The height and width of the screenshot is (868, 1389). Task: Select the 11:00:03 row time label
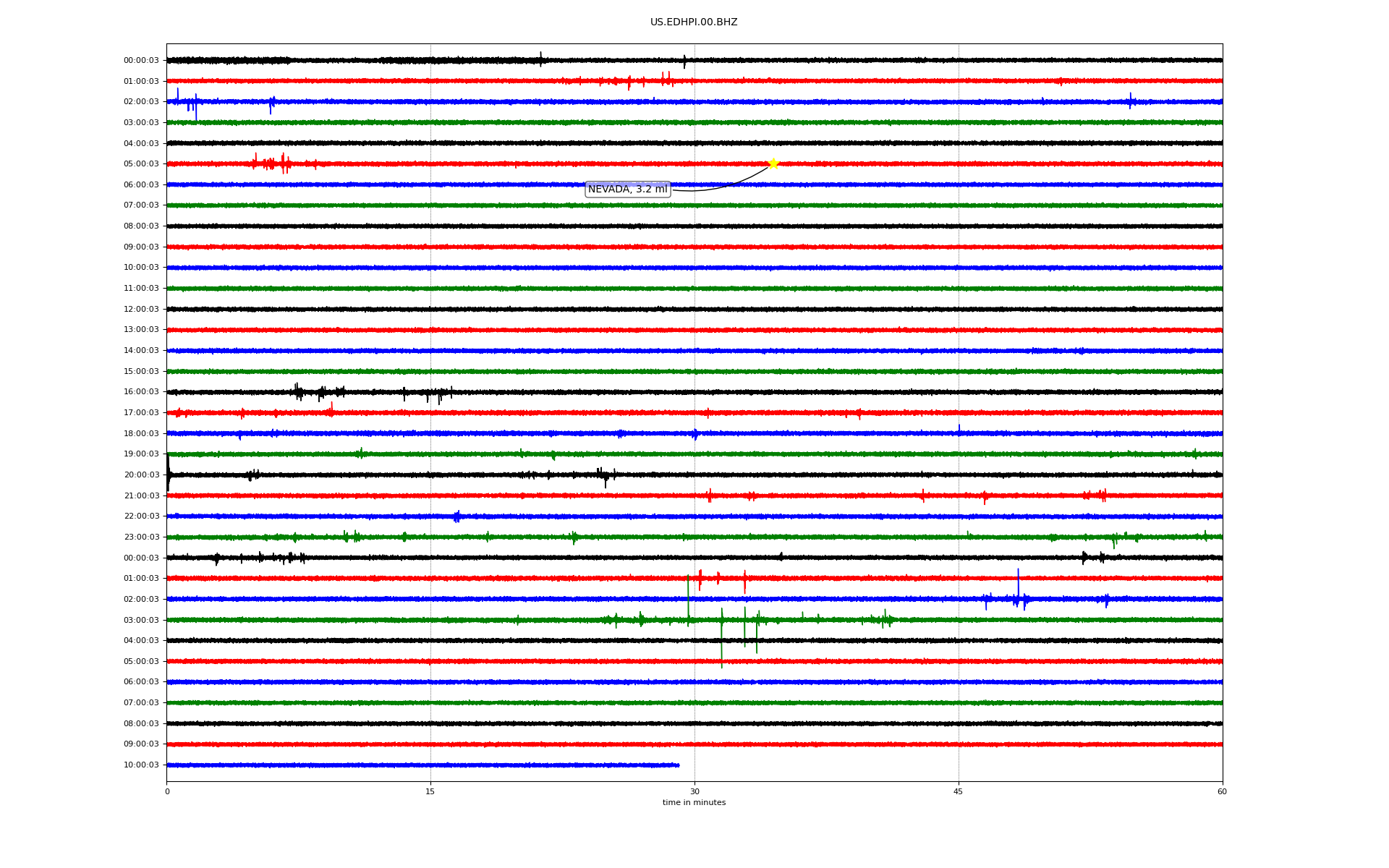(141, 289)
